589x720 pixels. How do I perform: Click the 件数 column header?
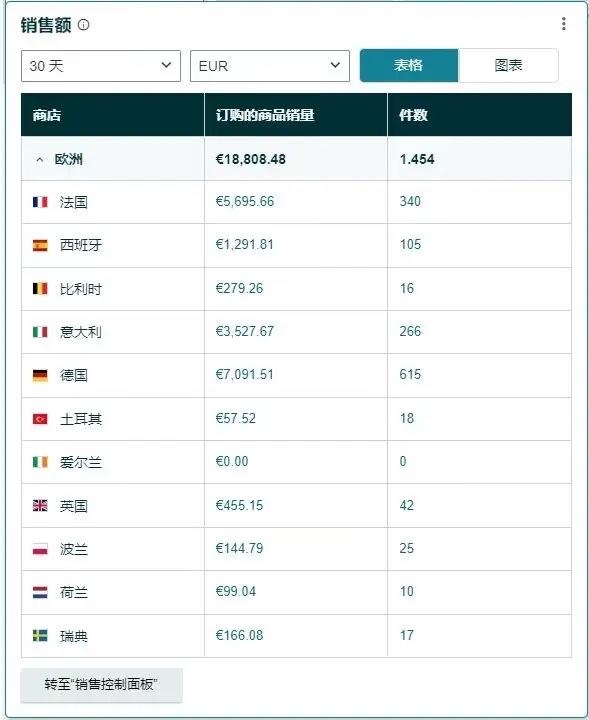point(413,115)
